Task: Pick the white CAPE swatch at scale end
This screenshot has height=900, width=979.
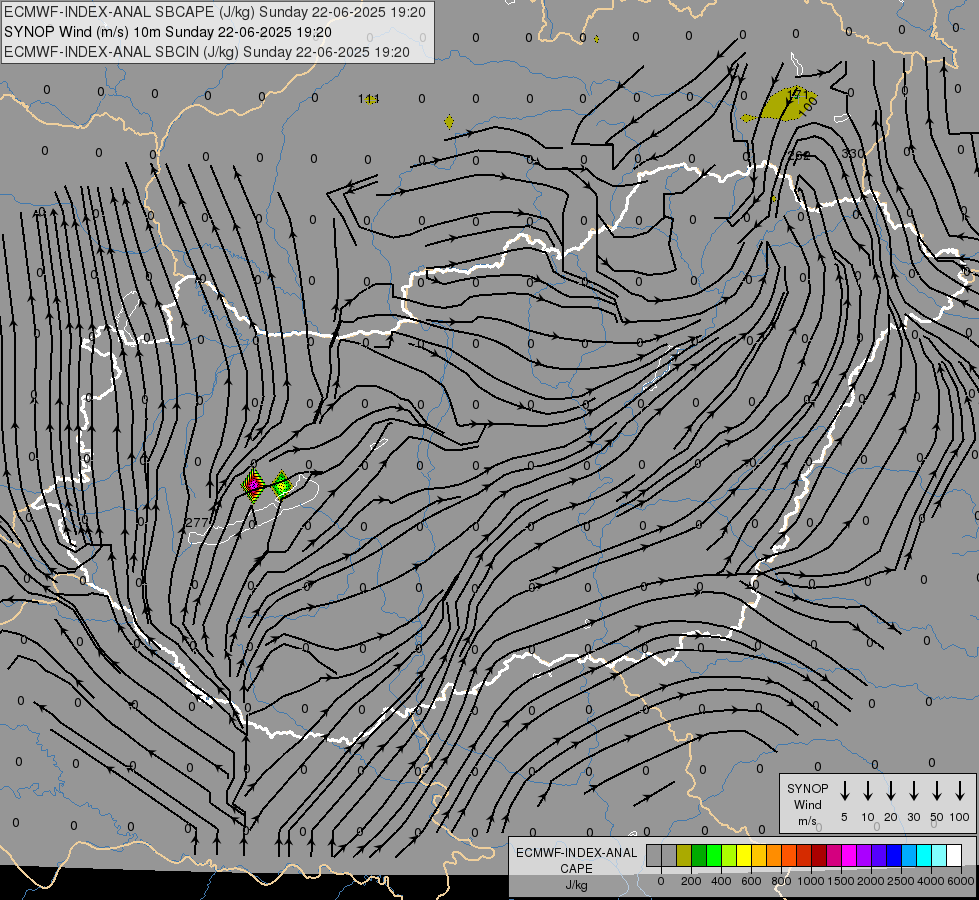Action: tap(954, 855)
